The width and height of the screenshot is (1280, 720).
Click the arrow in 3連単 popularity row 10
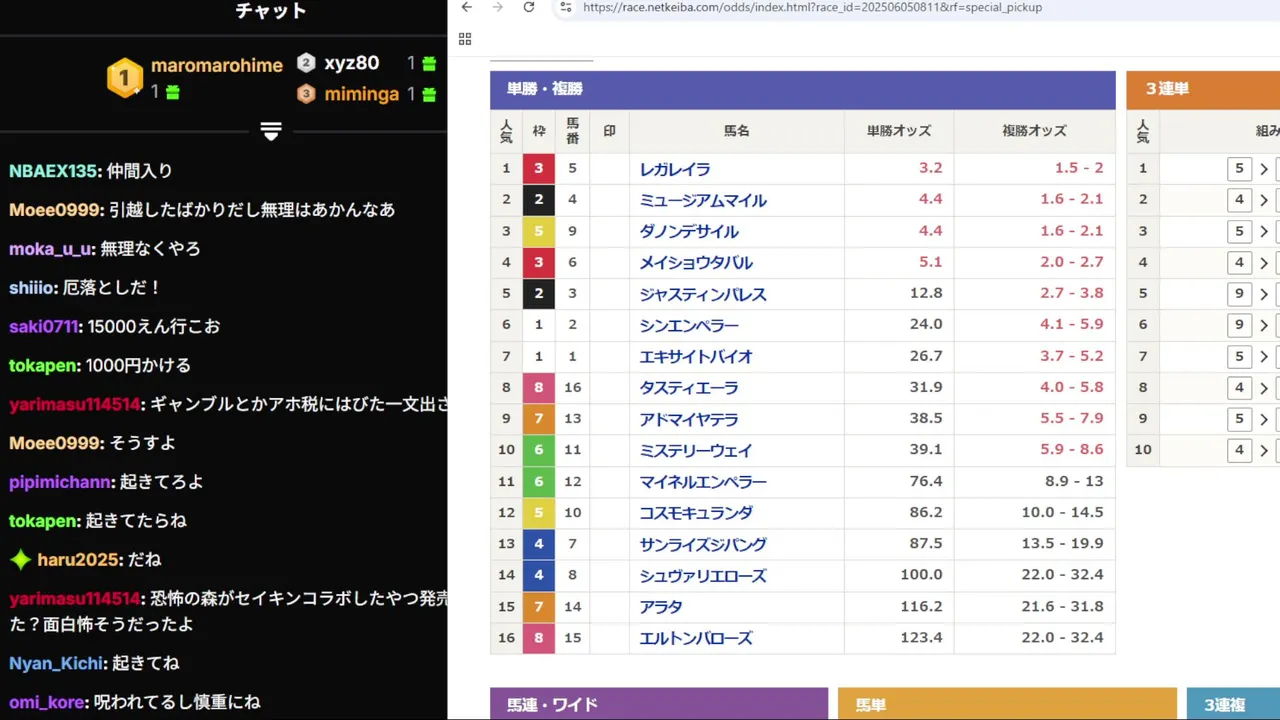click(x=1264, y=450)
